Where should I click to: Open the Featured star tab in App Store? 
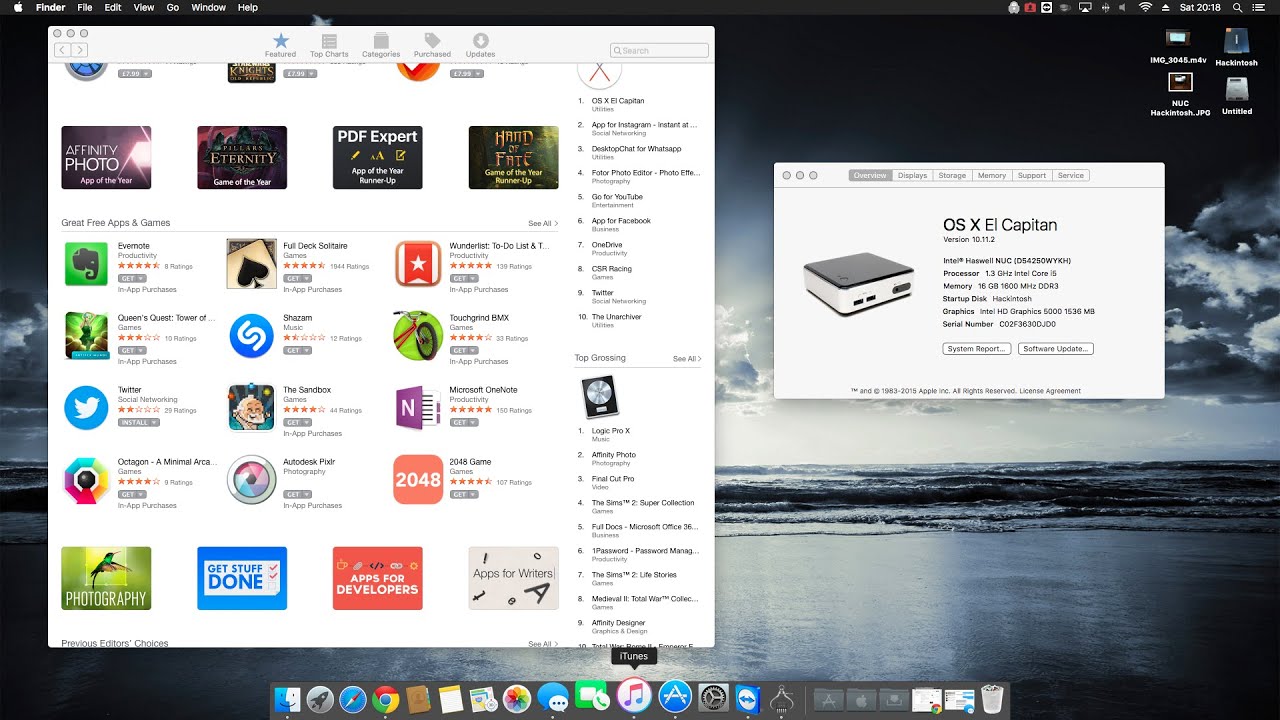280,44
